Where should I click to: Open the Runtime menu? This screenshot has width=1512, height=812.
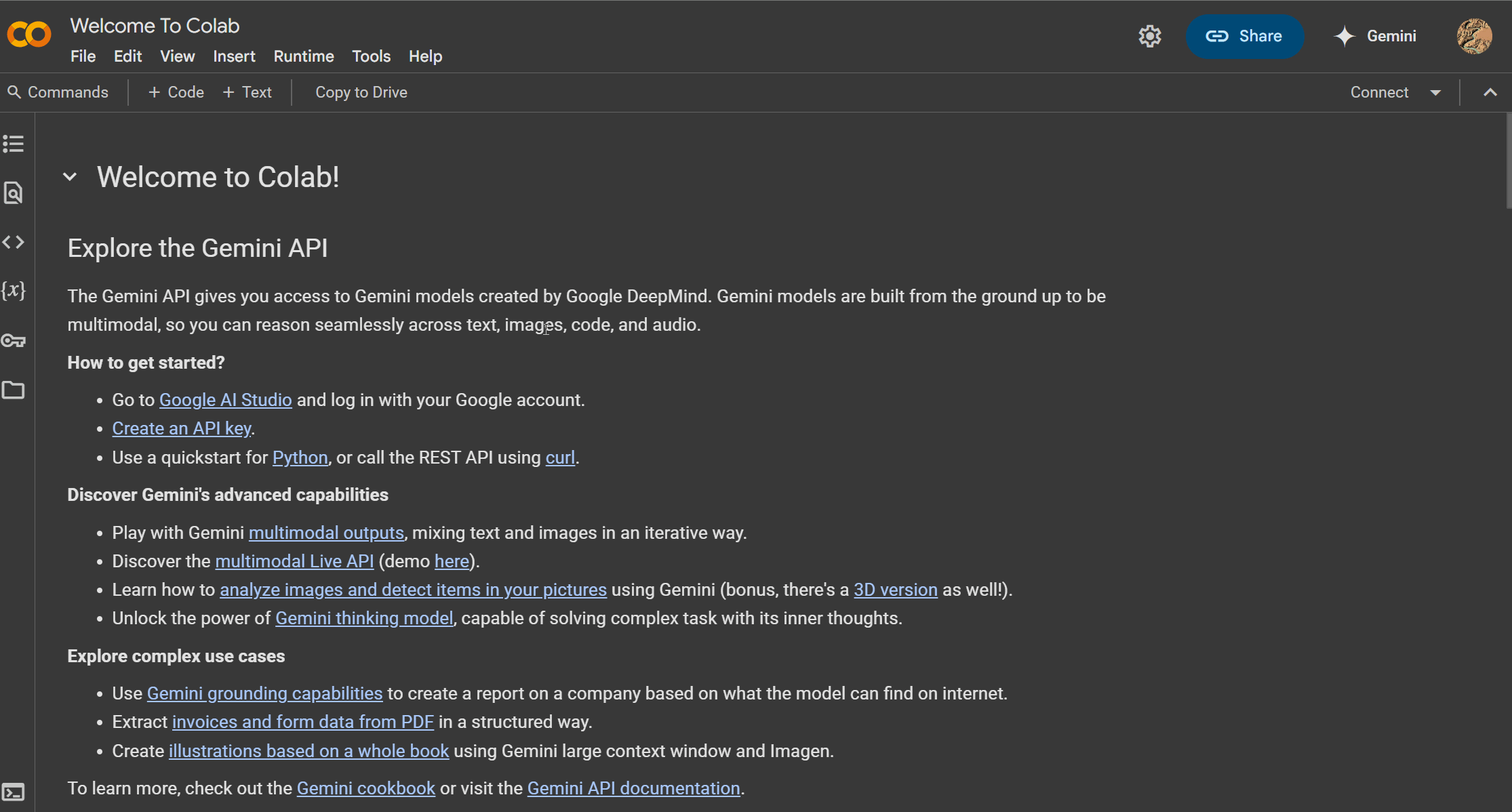coord(304,56)
